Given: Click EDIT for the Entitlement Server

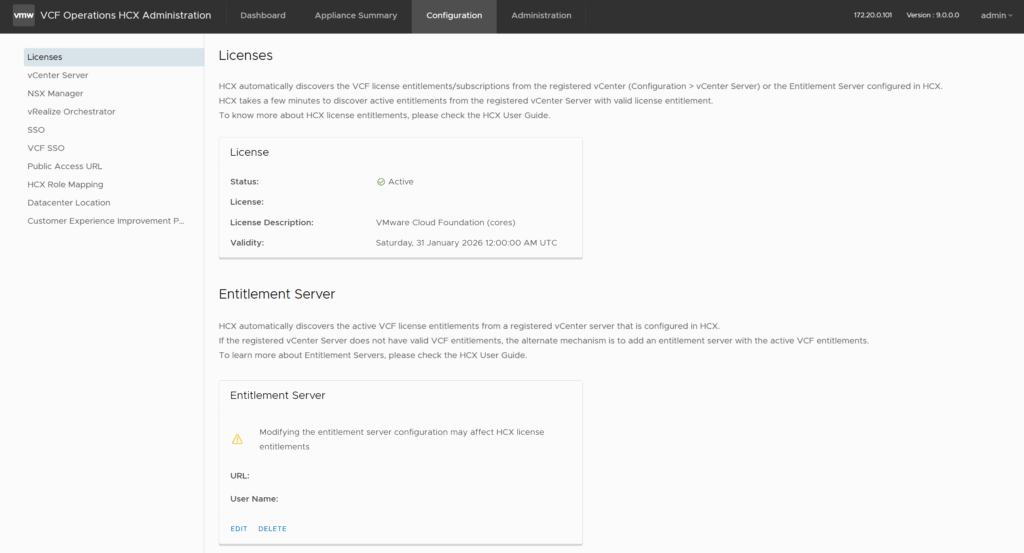Looking at the screenshot, I should click(x=239, y=529).
